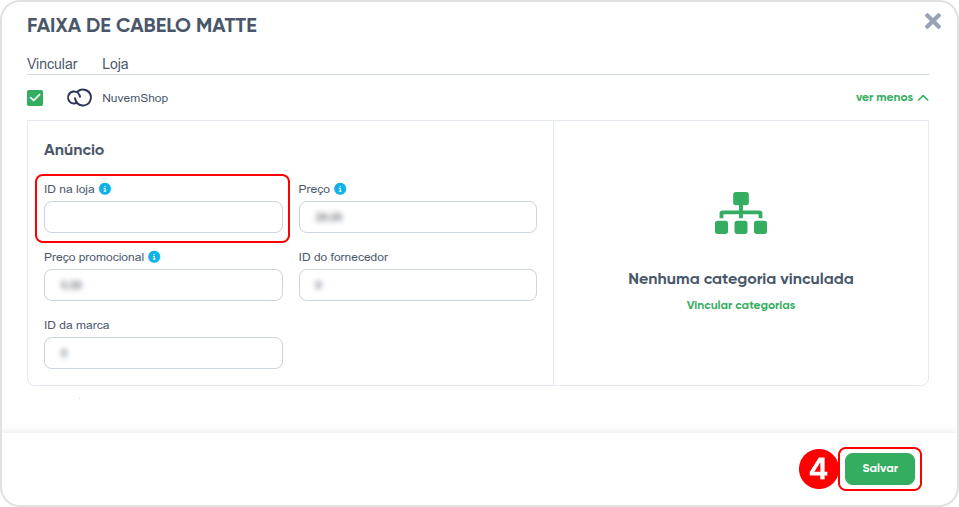Click the NuvemShop cloud logo icon

coord(80,98)
